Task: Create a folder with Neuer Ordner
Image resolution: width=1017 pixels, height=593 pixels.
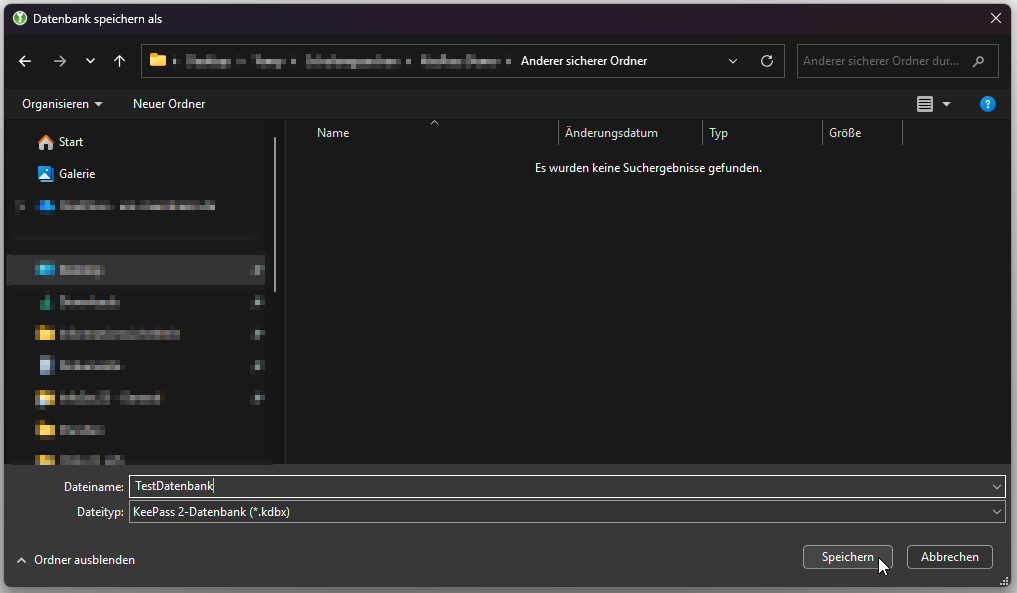Action: click(x=169, y=104)
